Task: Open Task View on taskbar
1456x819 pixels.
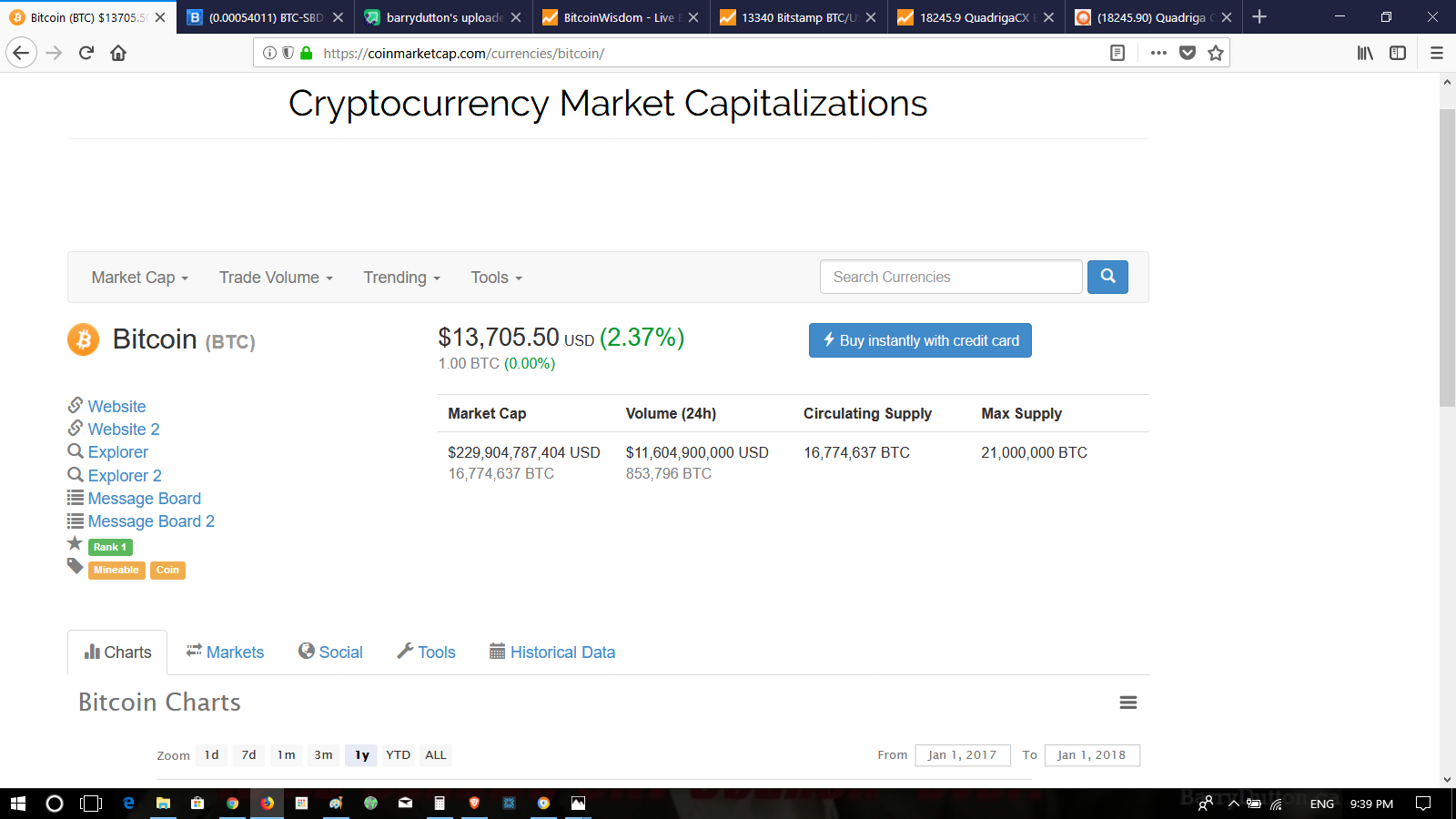Action: click(x=91, y=804)
